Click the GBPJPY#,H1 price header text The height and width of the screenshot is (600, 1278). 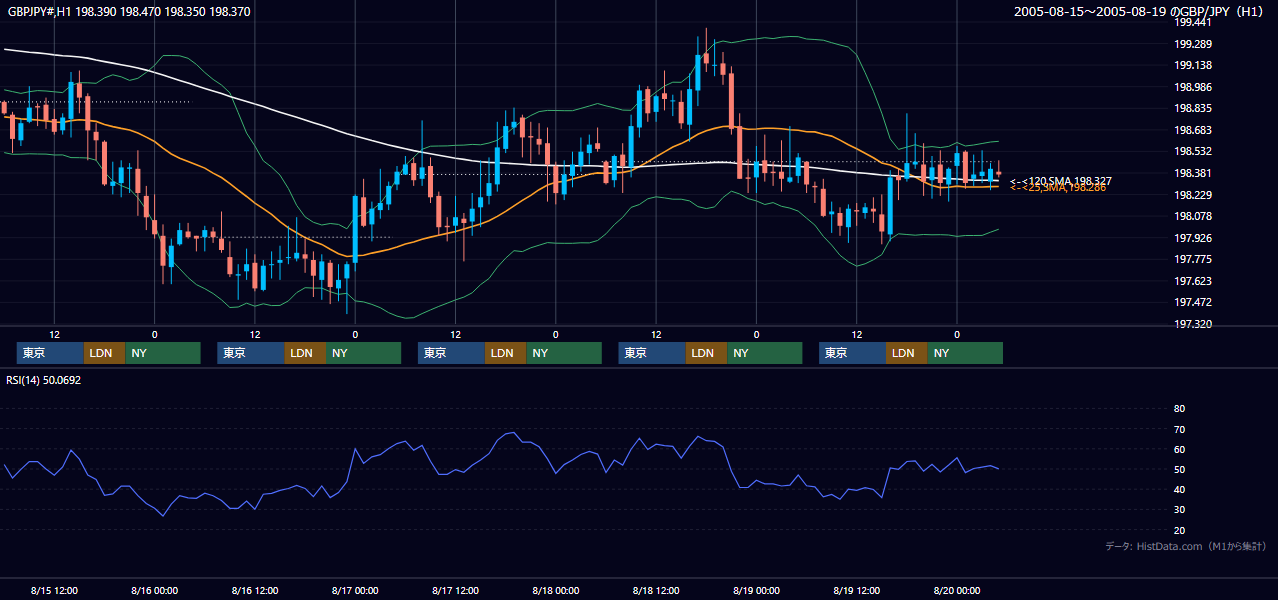point(129,12)
